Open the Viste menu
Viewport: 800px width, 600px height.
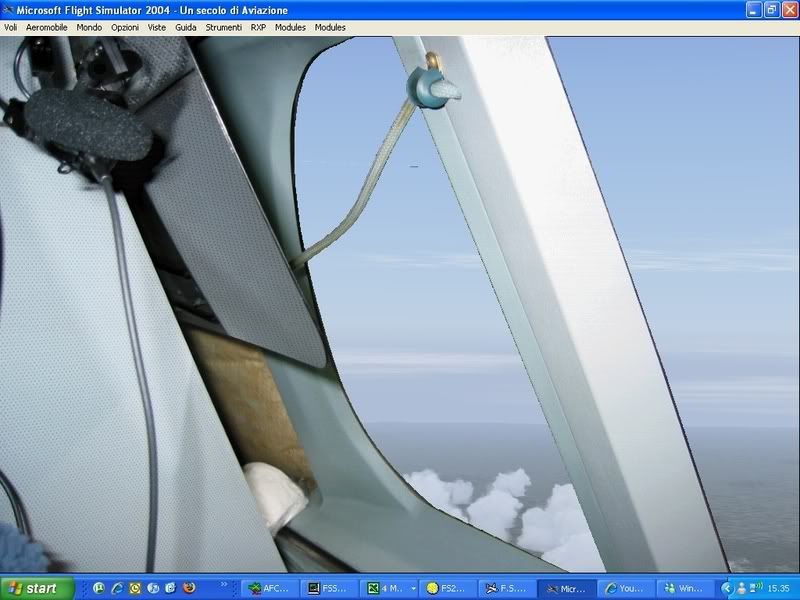(157, 28)
